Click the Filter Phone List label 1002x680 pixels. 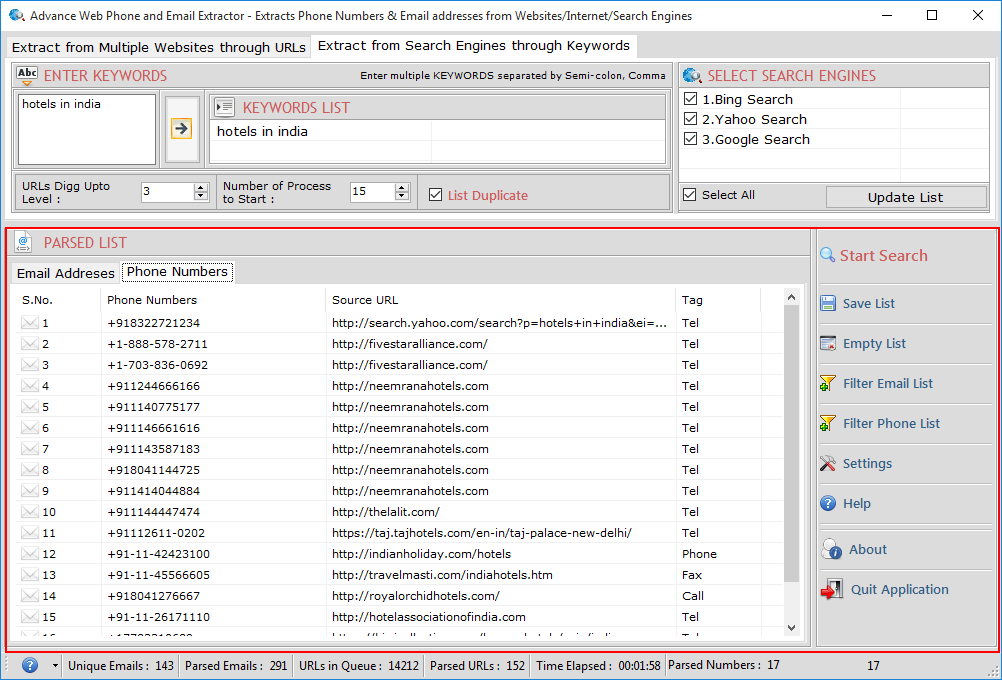(891, 424)
